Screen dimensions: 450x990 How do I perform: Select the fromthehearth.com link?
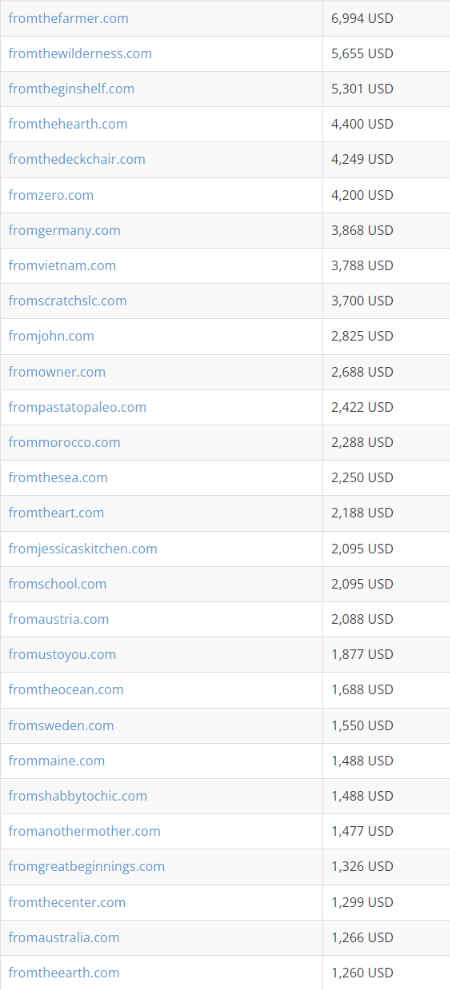pos(68,124)
